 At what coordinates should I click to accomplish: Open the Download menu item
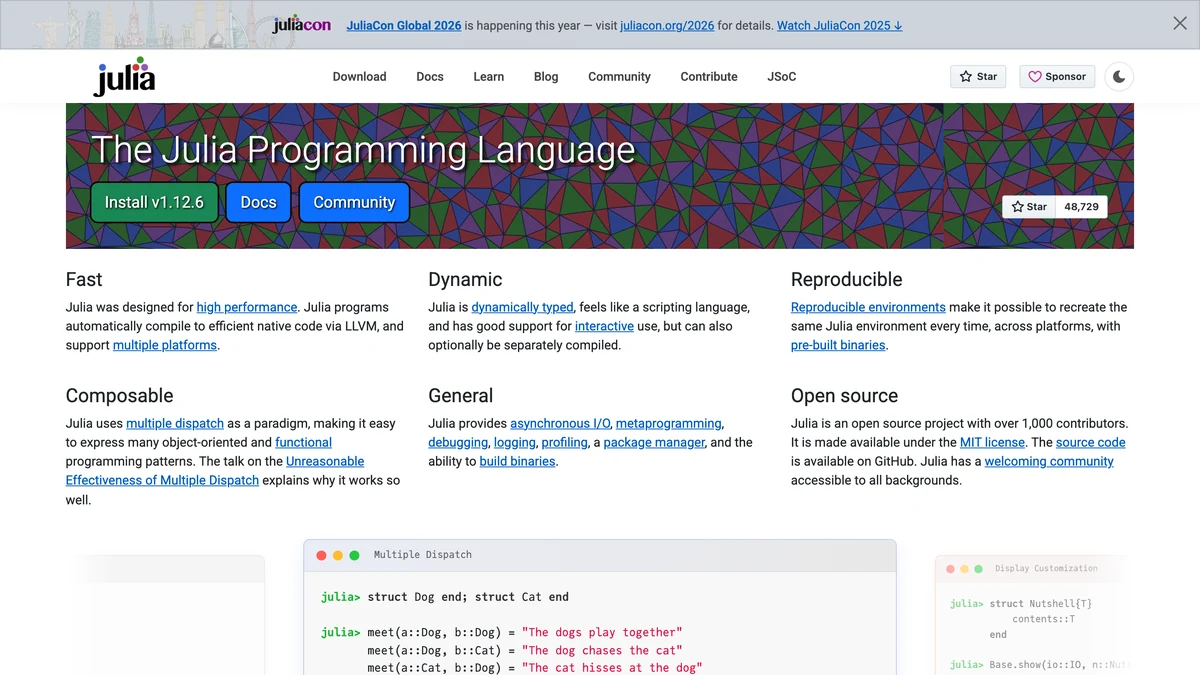point(359,77)
